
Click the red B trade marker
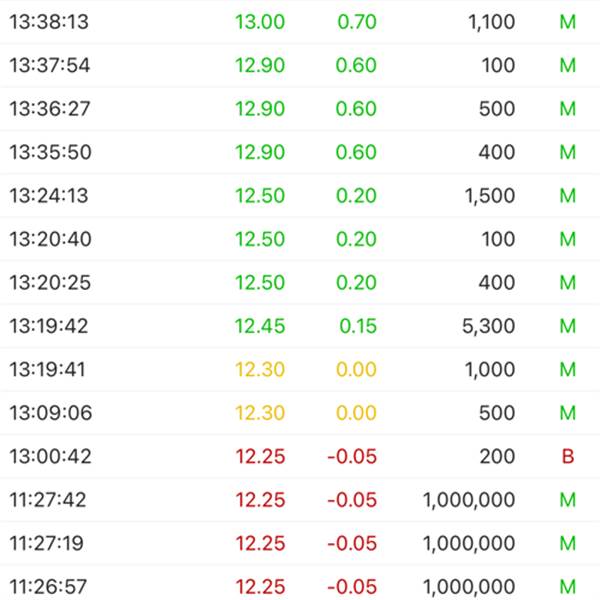[568, 457]
